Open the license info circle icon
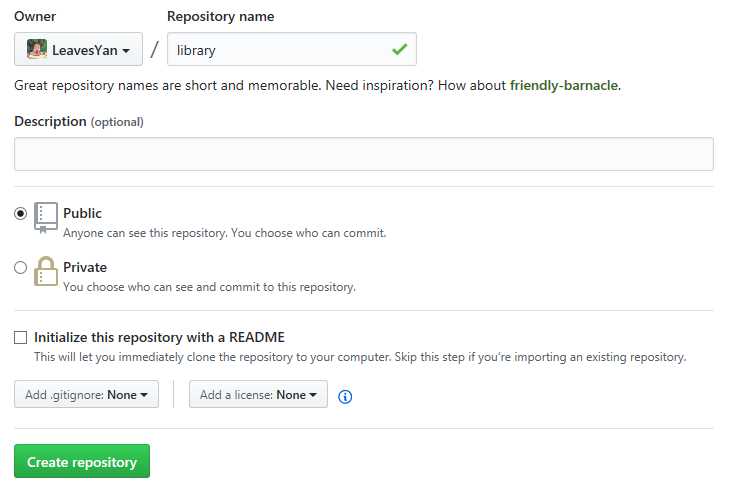754x490 pixels. (345, 397)
